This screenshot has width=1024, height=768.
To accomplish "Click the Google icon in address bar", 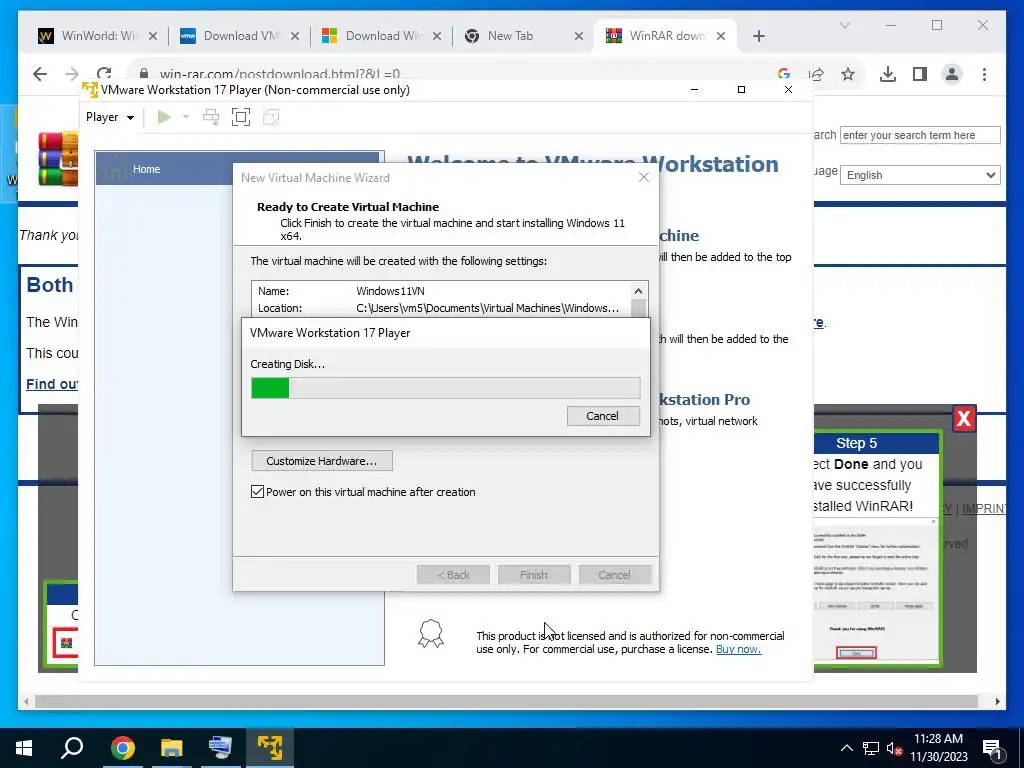I will coord(784,74).
